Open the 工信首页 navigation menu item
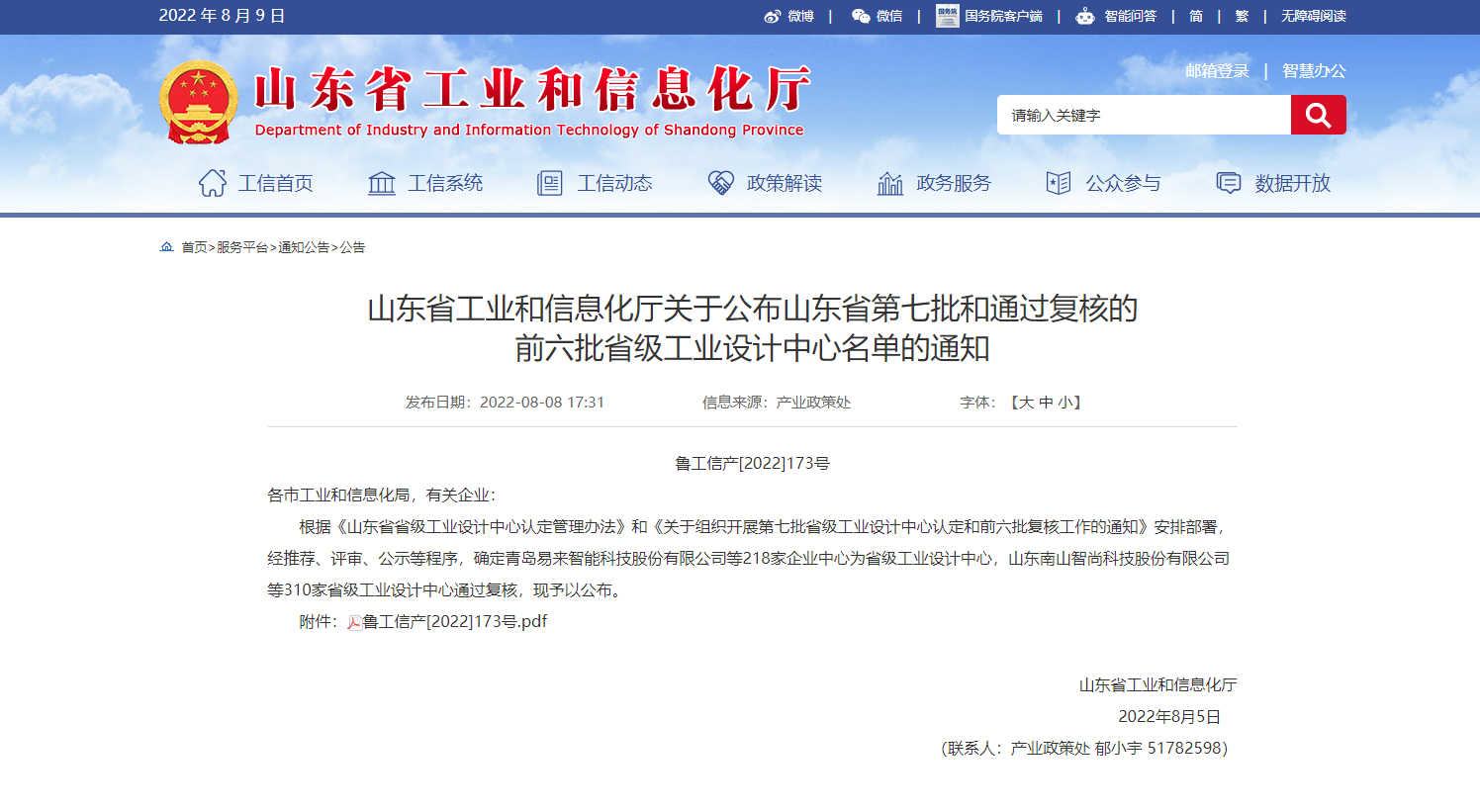1480x812 pixels. [x=256, y=183]
